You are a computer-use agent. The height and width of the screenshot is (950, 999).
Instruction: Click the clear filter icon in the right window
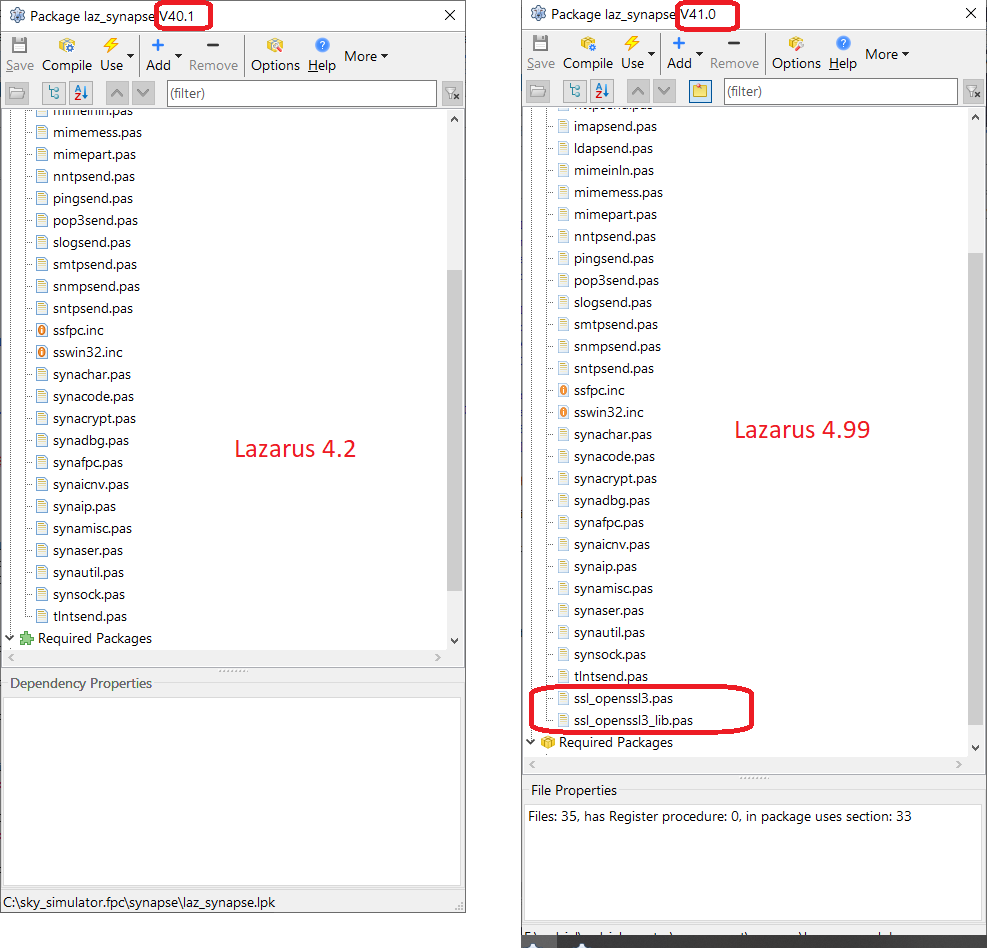973,91
